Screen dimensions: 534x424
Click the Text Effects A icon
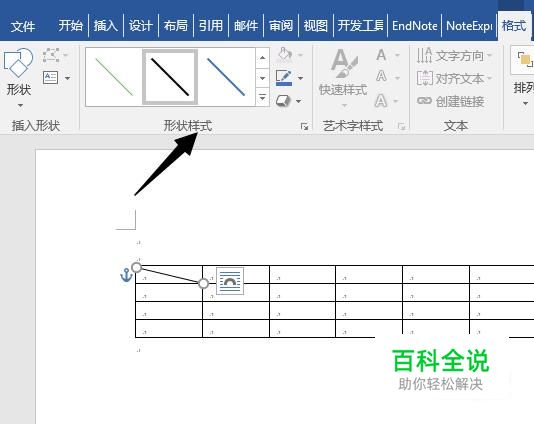pos(381,101)
